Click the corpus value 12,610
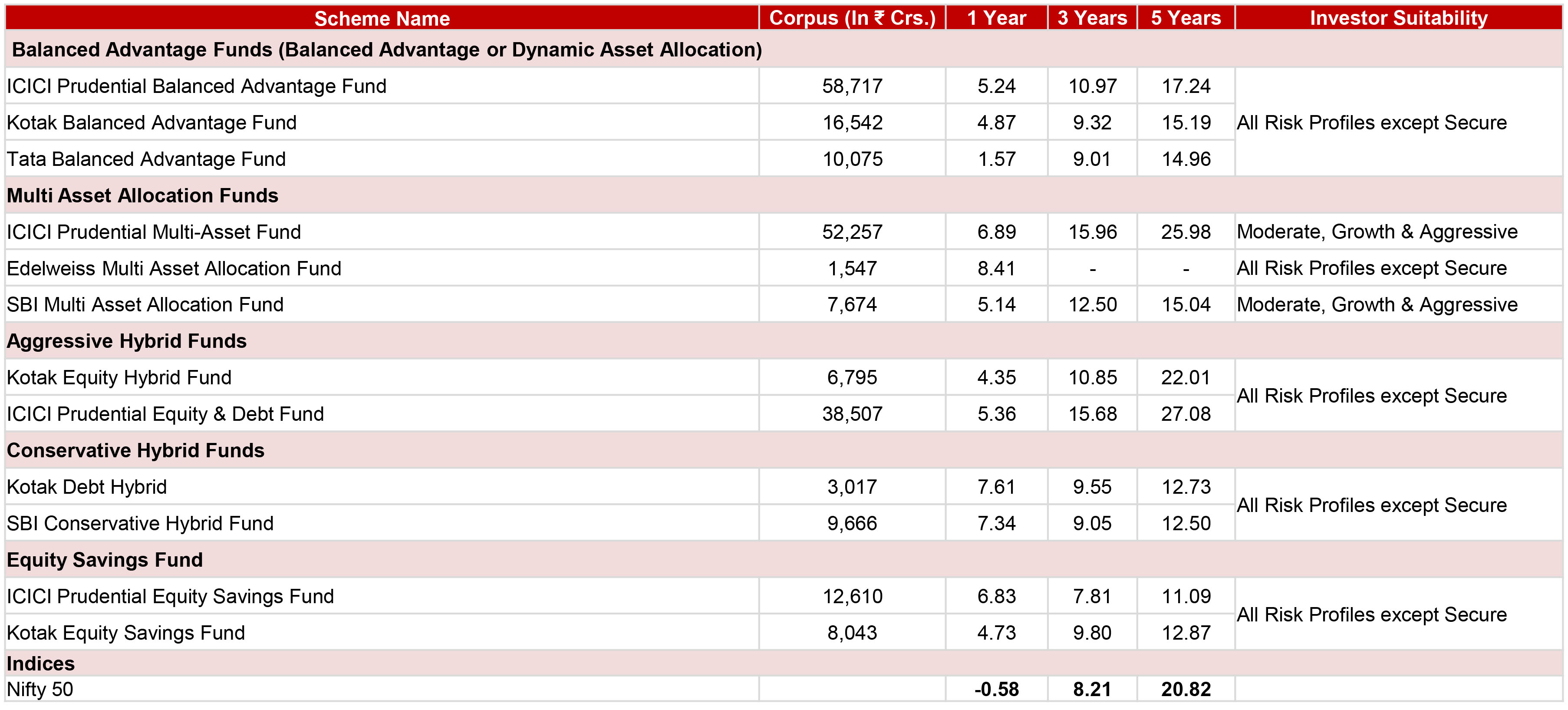Screen dimensions: 1568x710 coord(852,597)
